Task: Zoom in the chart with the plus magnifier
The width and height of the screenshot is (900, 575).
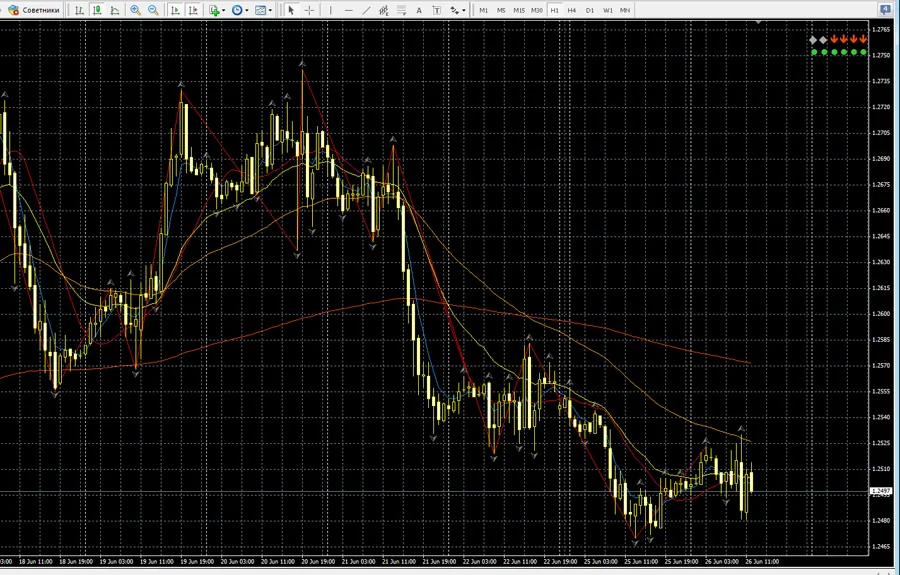Action: click(x=135, y=10)
